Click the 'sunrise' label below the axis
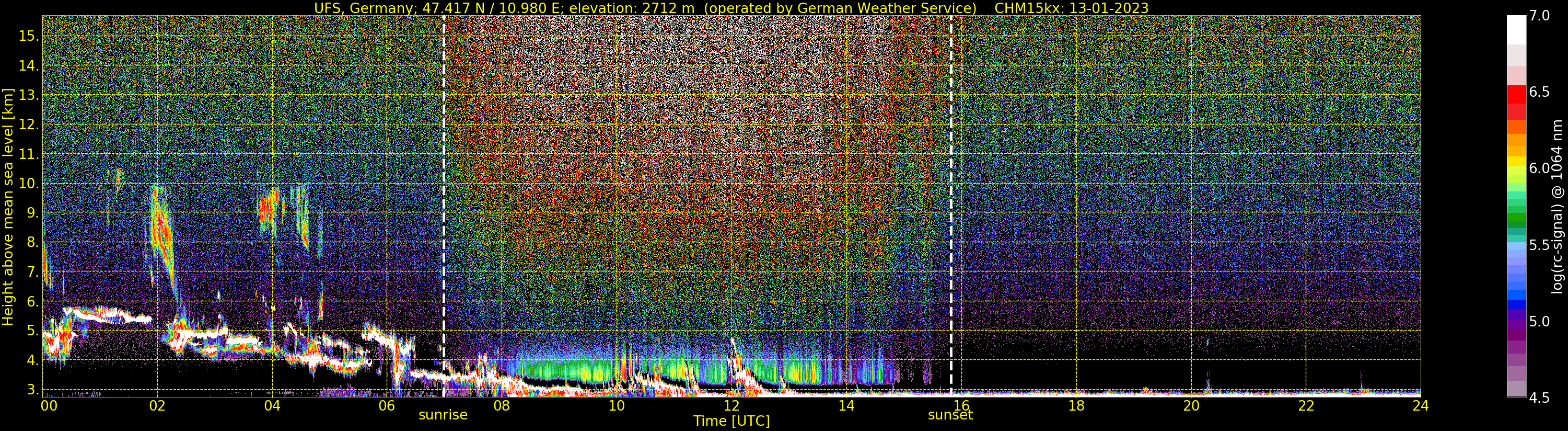Screen dimensions: 1568x431 (443, 415)
